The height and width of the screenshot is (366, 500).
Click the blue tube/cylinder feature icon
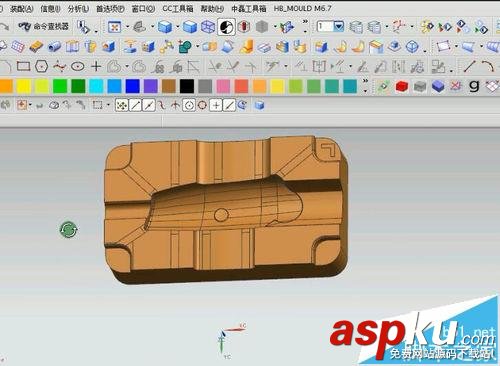54,47
